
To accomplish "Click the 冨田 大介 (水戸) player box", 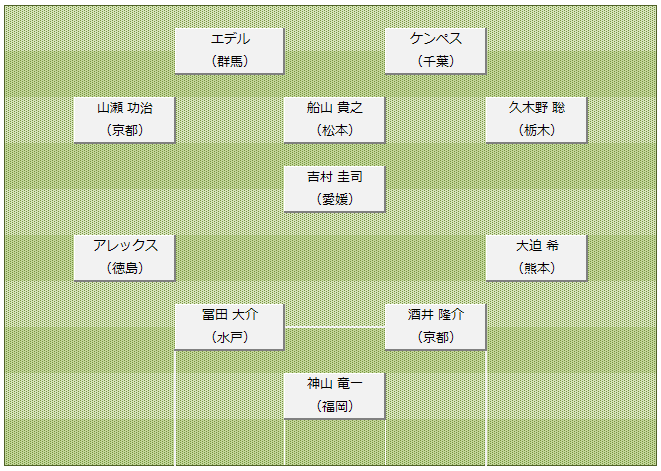I will click(x=229, y=327).
